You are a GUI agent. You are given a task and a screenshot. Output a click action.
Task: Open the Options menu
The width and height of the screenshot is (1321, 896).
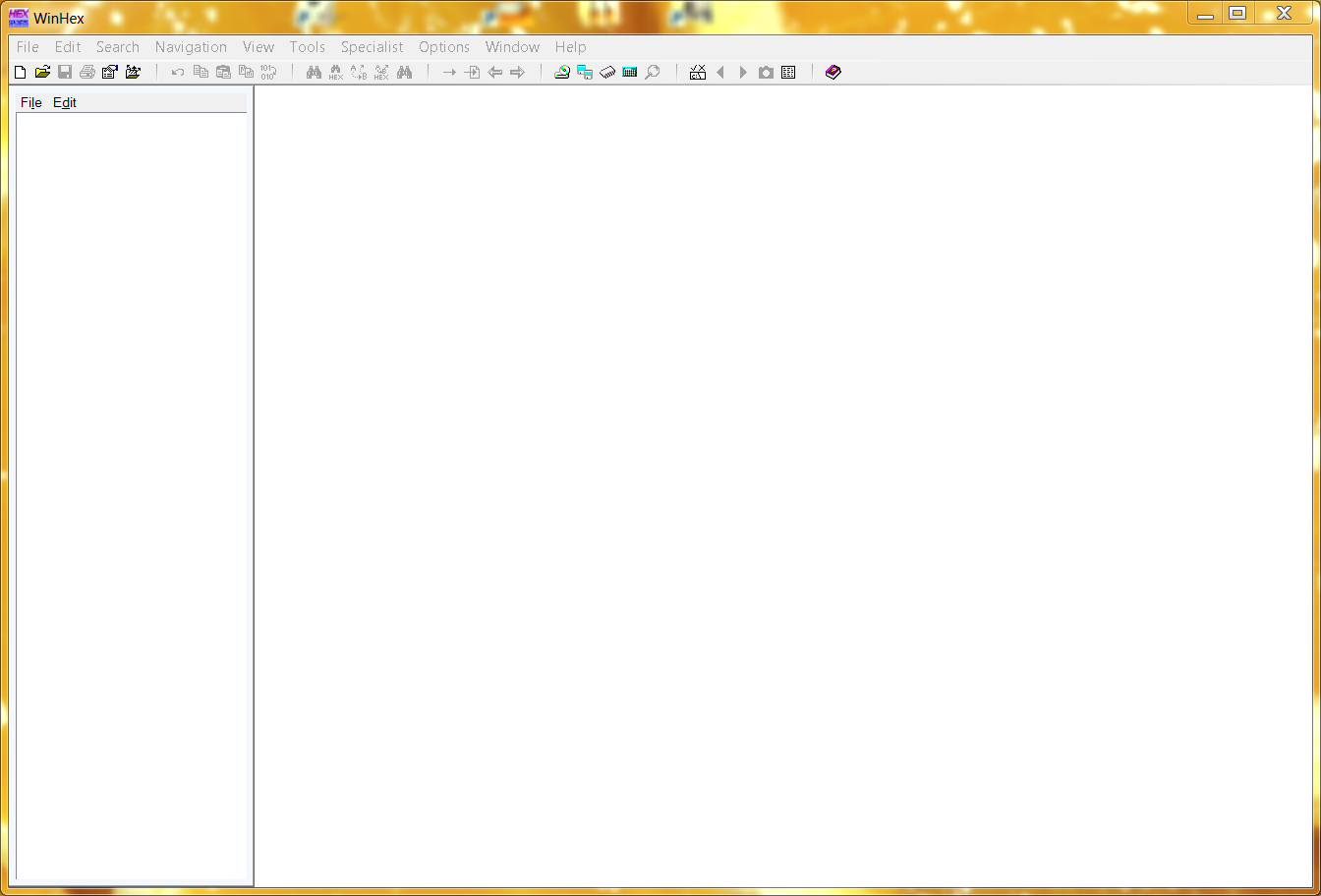444,46
